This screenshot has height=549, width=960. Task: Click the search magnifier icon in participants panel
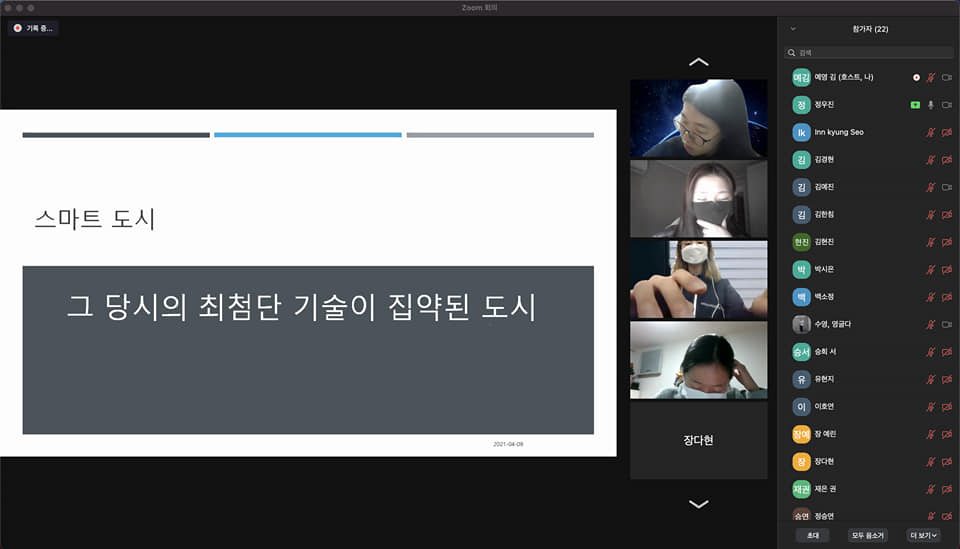tap(792, 53)
